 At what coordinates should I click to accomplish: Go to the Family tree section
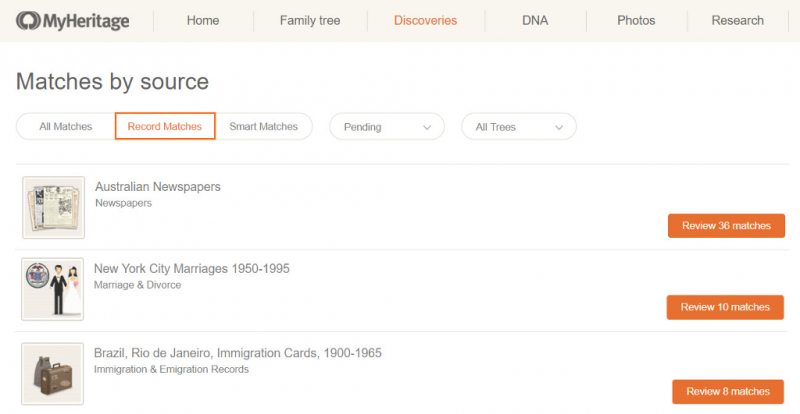pyautogui.click(x=310, y=20)
